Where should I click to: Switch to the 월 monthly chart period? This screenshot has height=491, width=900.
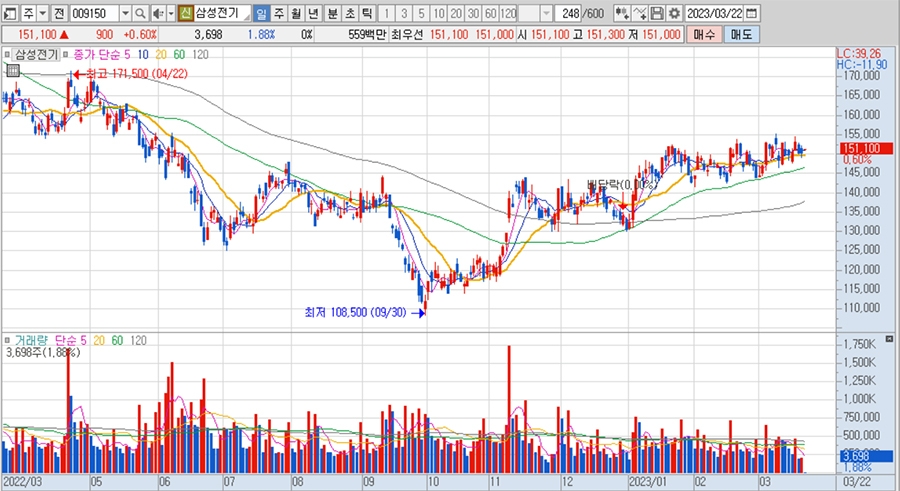[x=296, y=13]
